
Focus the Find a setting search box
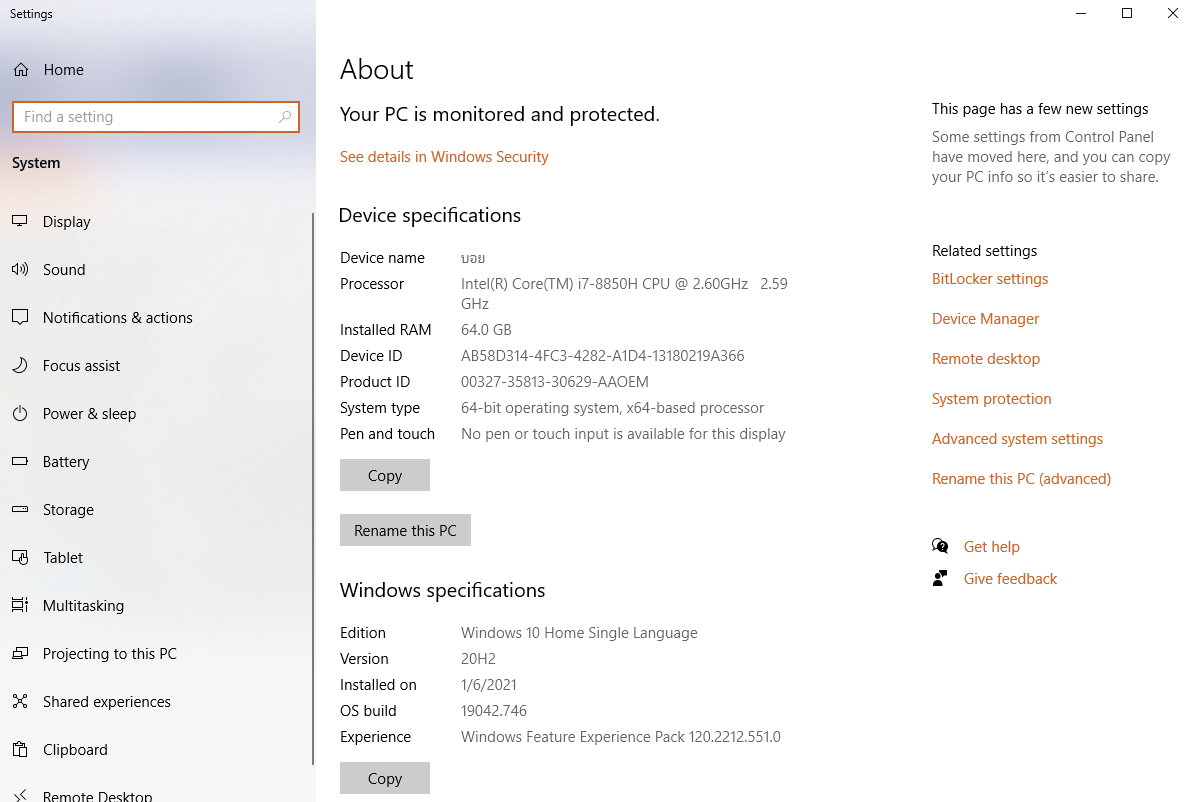tap(145, 117)
